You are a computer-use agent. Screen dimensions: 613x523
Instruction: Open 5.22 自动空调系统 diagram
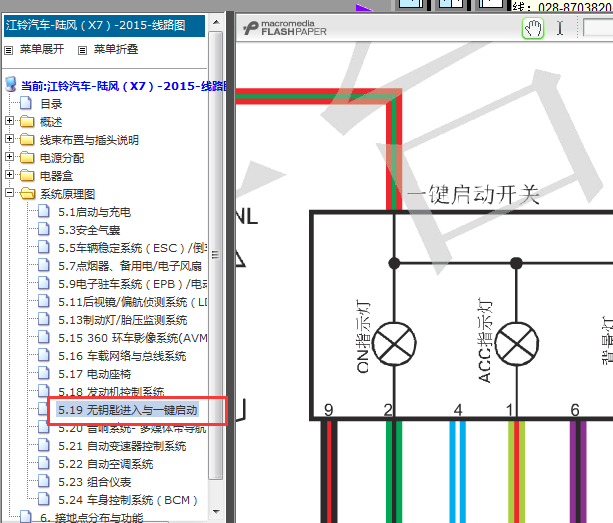click(106, 464)
